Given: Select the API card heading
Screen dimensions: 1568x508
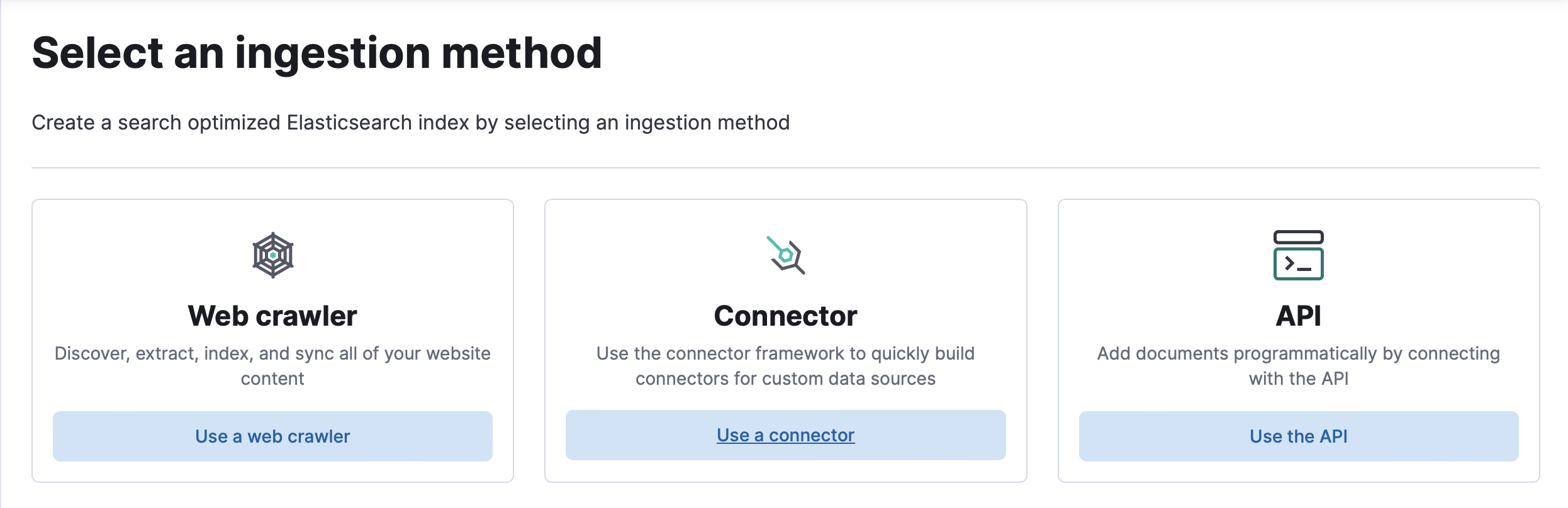Looking at the screenshot, I should (x=1298, y=315).
